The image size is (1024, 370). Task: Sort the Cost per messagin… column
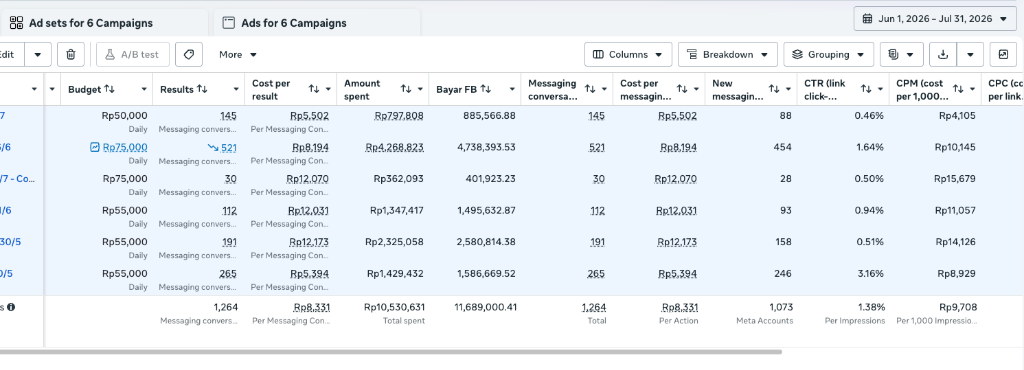682,89
